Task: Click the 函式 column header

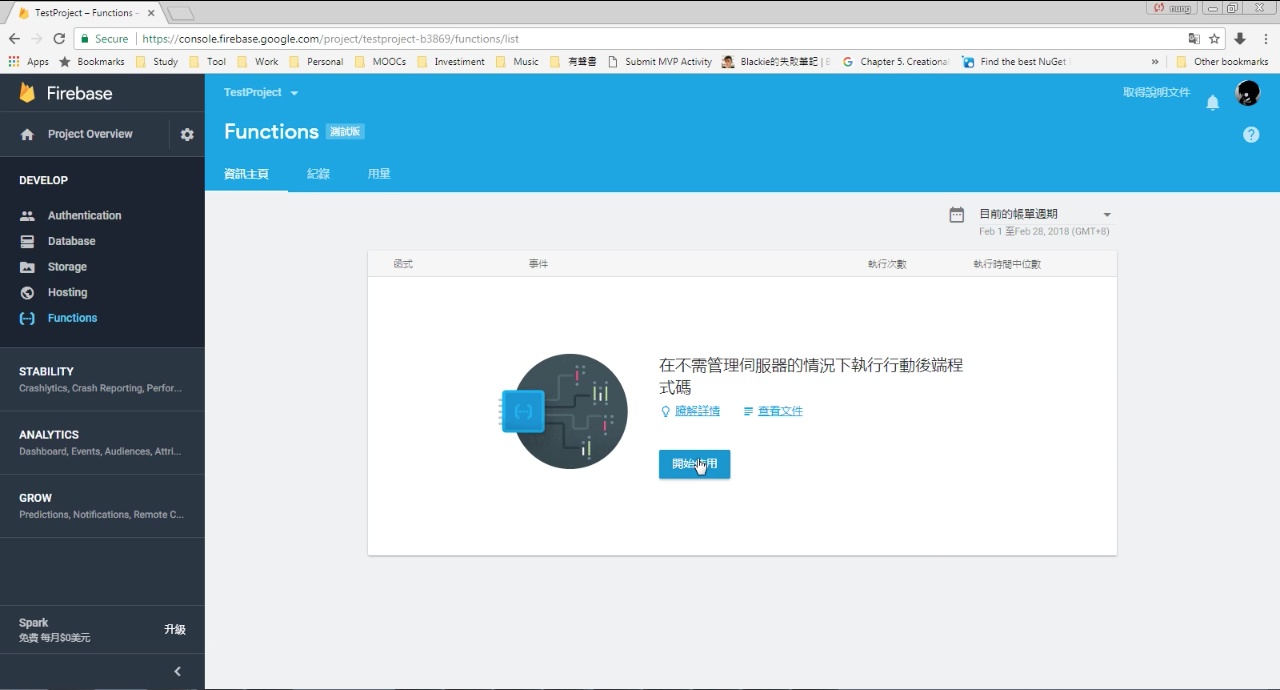Action: 403,264
